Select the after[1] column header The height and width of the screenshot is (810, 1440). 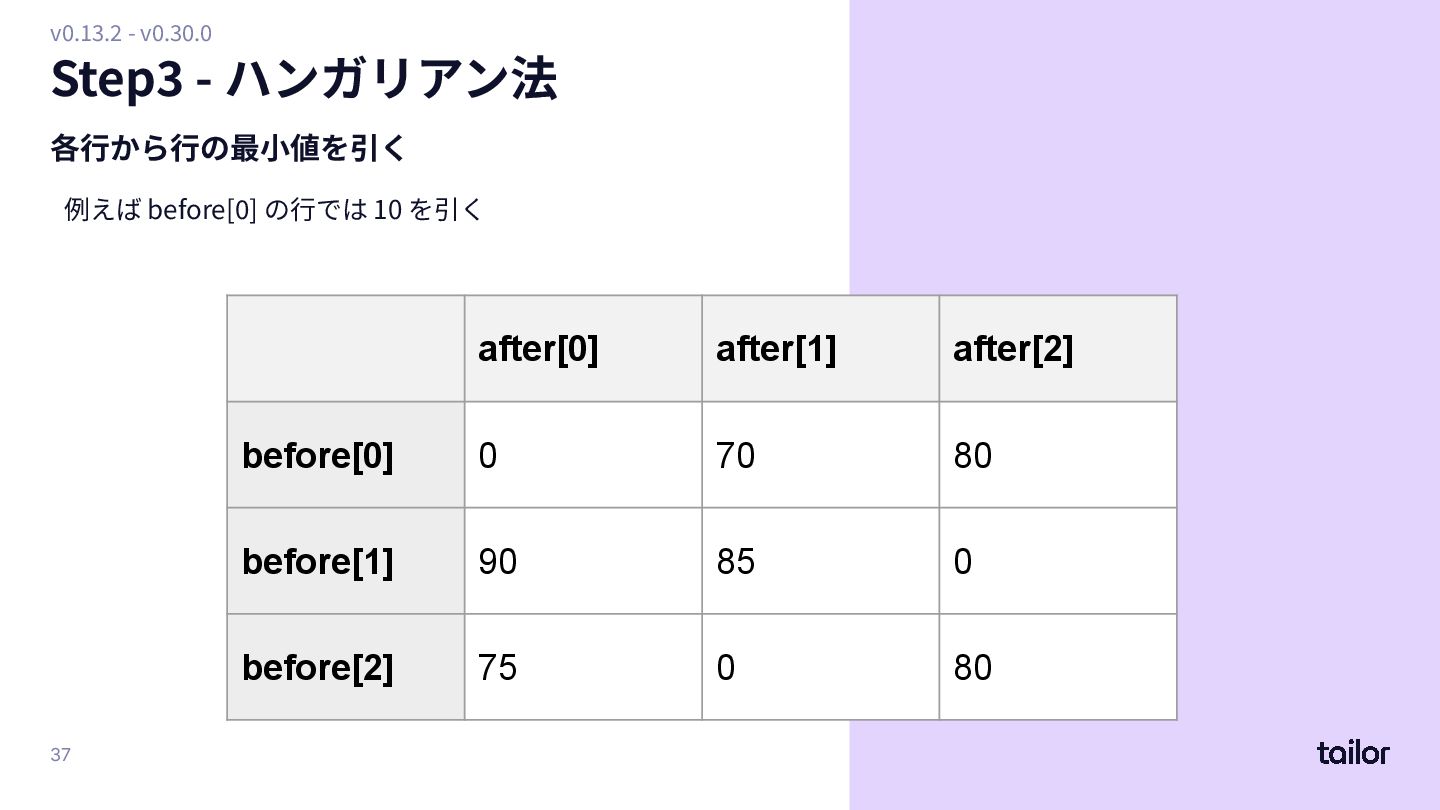tap(776, 349)
